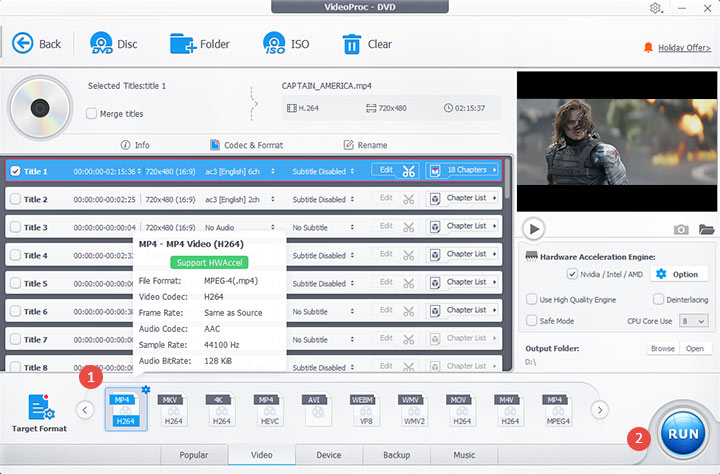Expand the 18 Chapters list

tap(465, 171)
